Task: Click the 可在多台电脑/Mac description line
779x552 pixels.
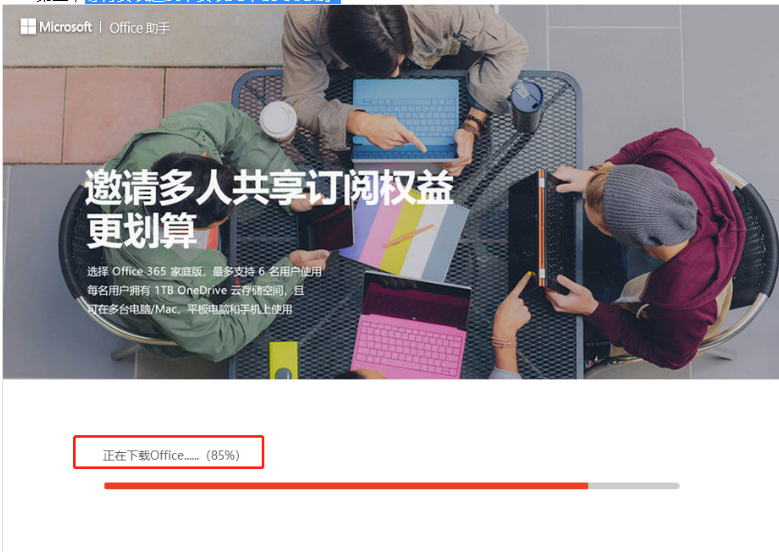Action: click(189, 309)
